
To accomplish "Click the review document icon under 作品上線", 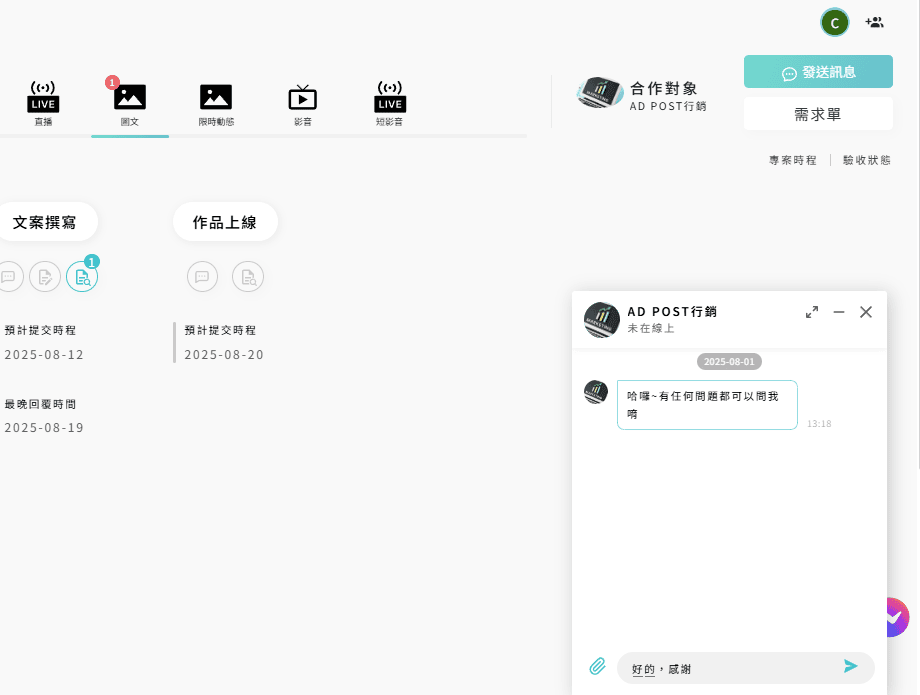I will coord(248,277).
